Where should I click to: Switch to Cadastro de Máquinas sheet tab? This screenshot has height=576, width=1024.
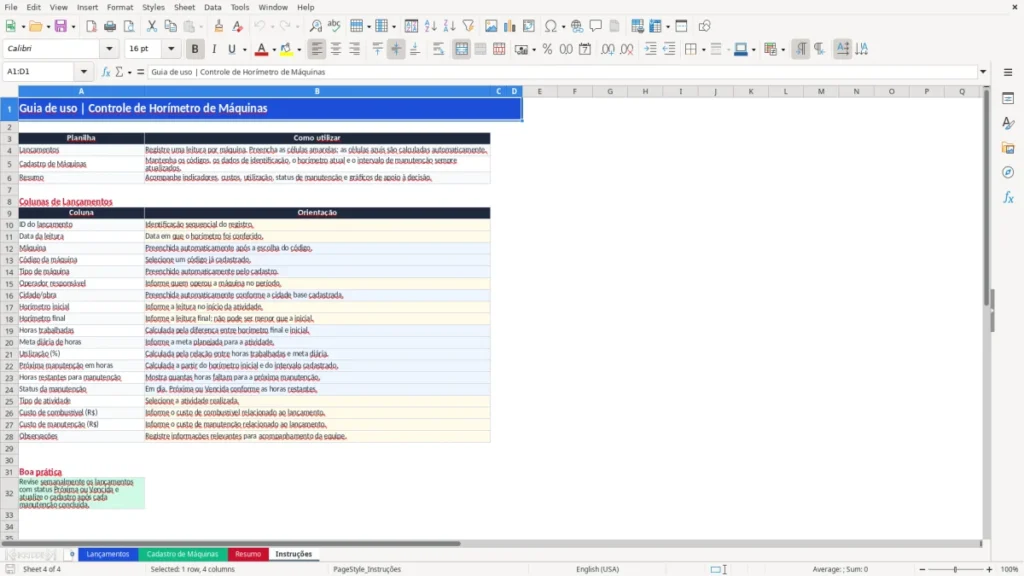[182, 554]
